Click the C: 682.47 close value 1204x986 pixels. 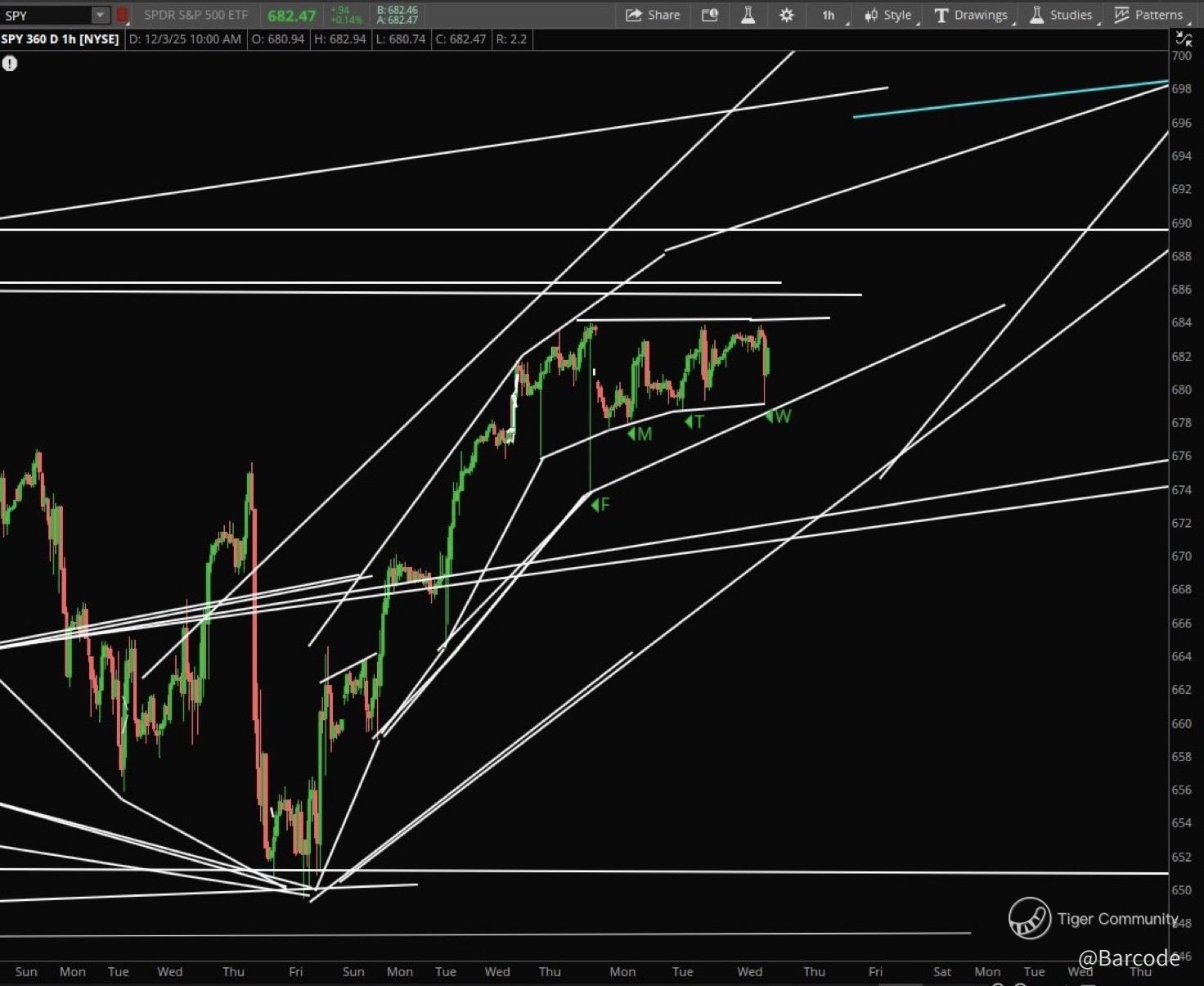point(460,38)
